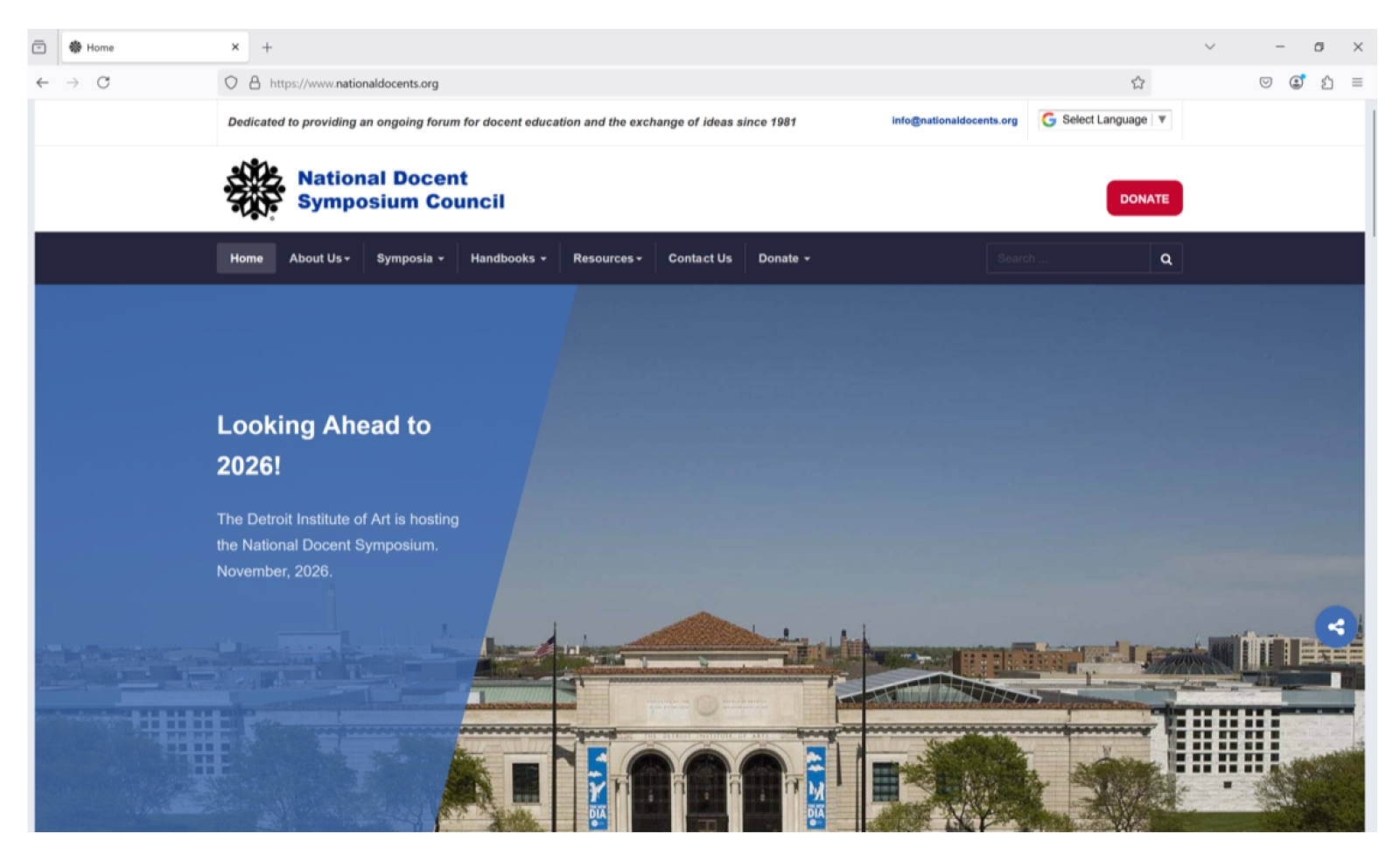Click the floating blue share icon

click(x=1335, y=626)
